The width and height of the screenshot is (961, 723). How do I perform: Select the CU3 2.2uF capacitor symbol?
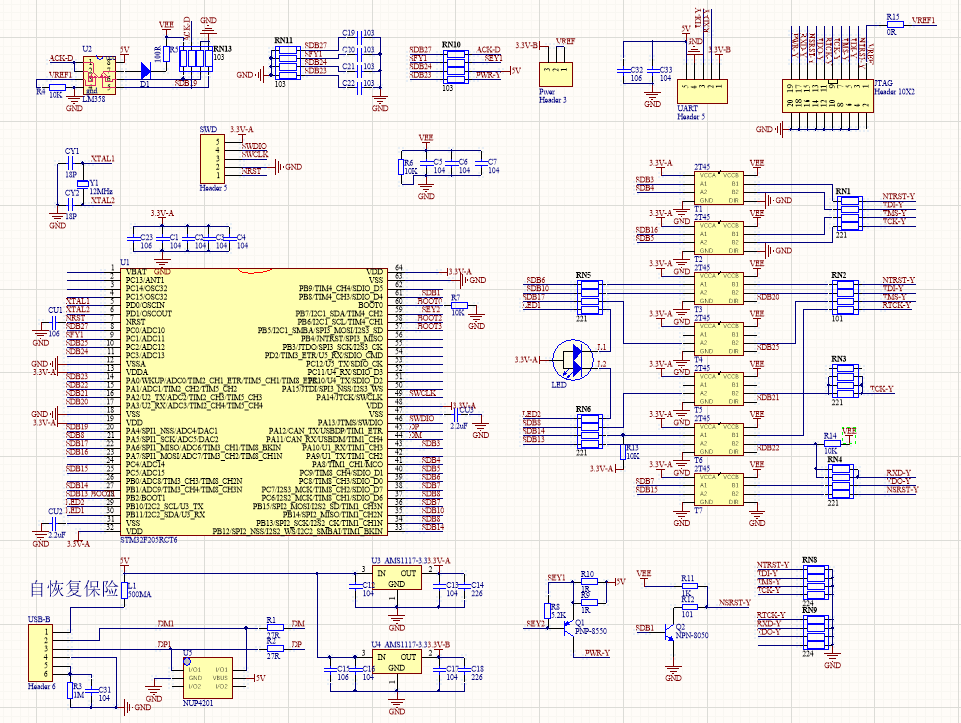click(x=458, y=414)
